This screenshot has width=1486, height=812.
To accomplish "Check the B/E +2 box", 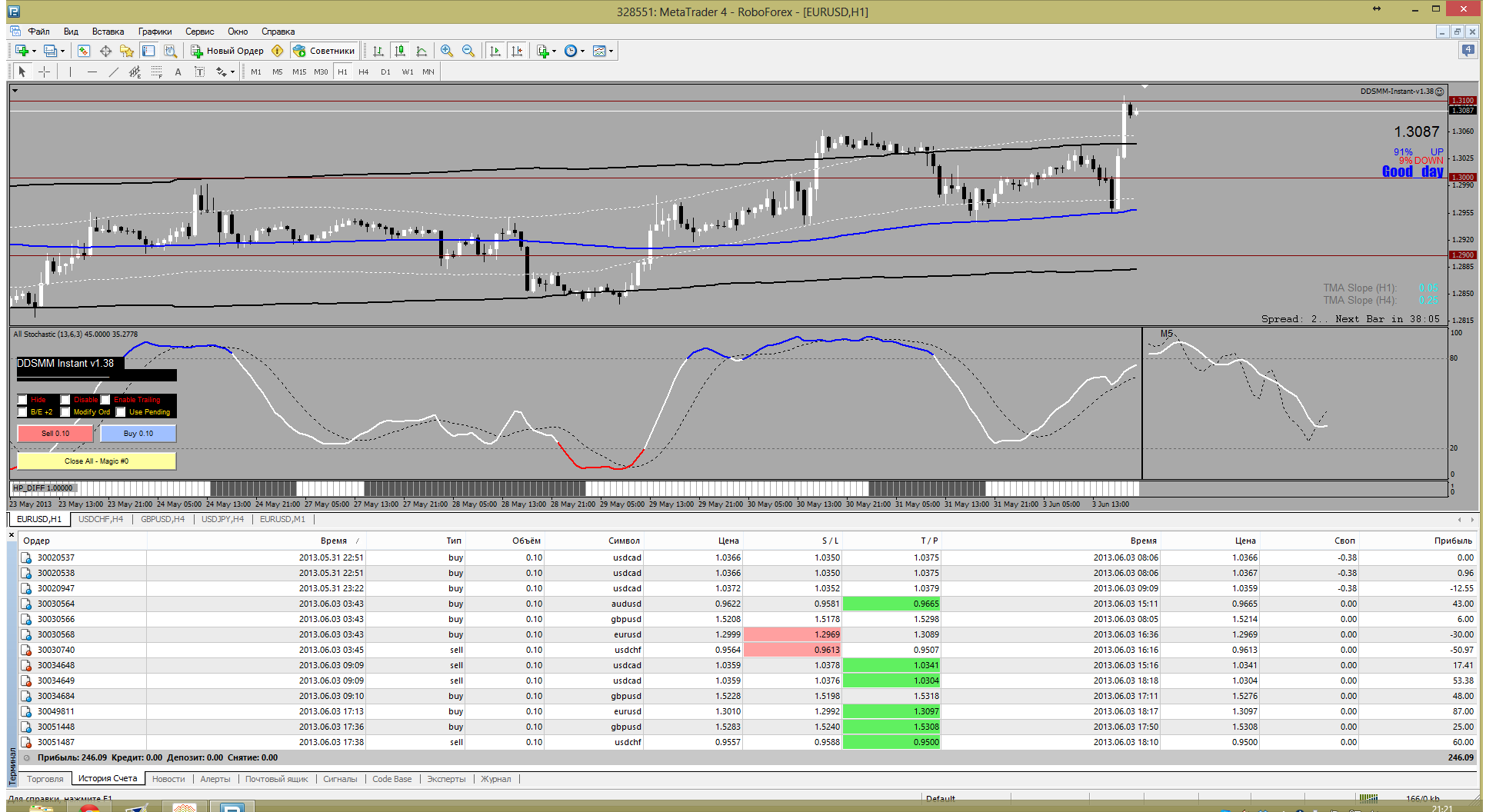I will click(22, 412).
